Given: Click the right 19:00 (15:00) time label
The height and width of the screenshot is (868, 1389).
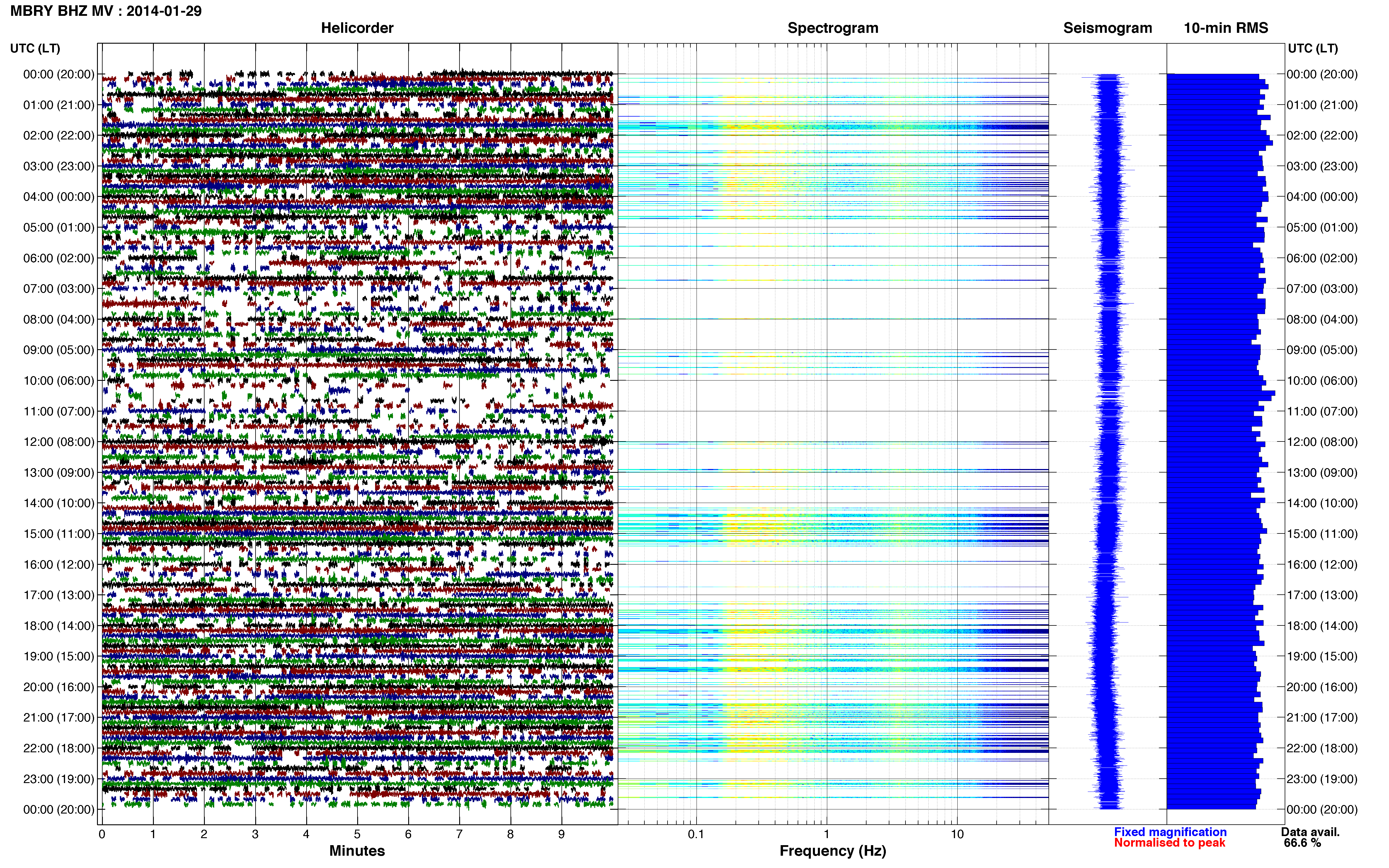Looking at the screenshot, I should pos(1322,656).
